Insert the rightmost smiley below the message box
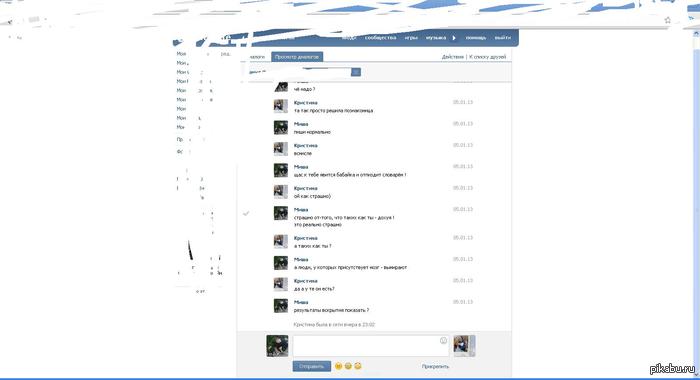 pos(358,366)
